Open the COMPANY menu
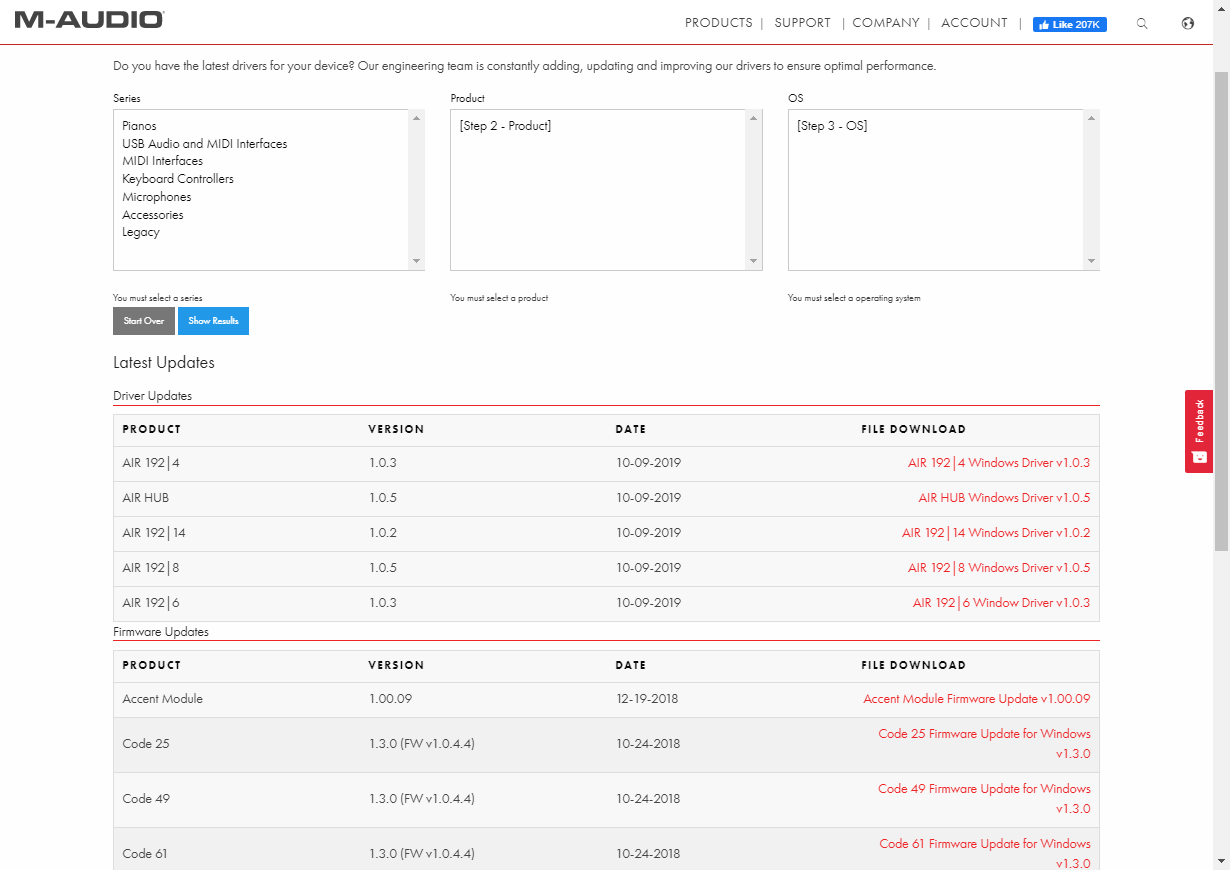This screenshot has height=870, width=1230. 886,23
